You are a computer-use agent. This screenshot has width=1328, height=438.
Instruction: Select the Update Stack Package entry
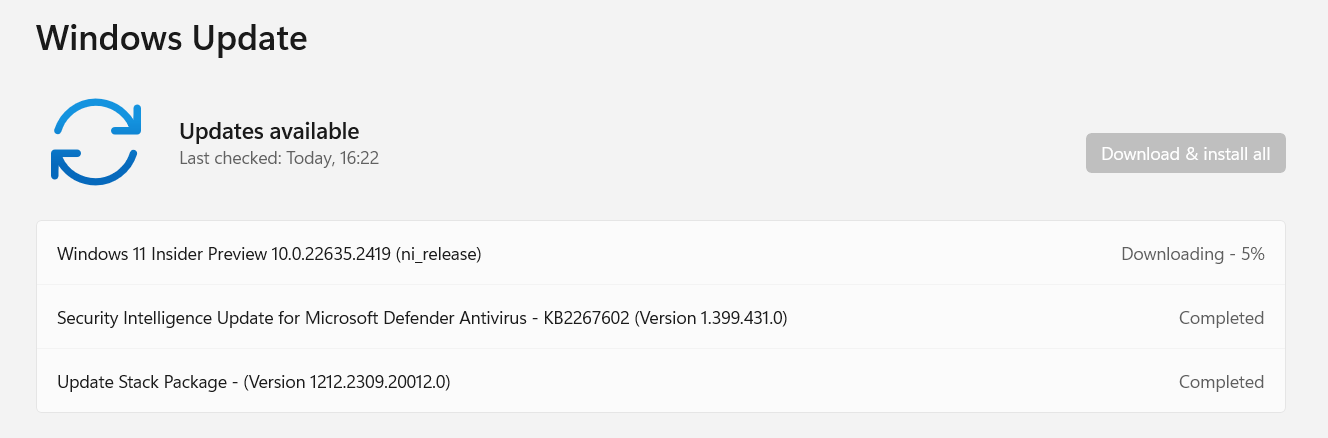pyautogui.click(x=661, y=382)
